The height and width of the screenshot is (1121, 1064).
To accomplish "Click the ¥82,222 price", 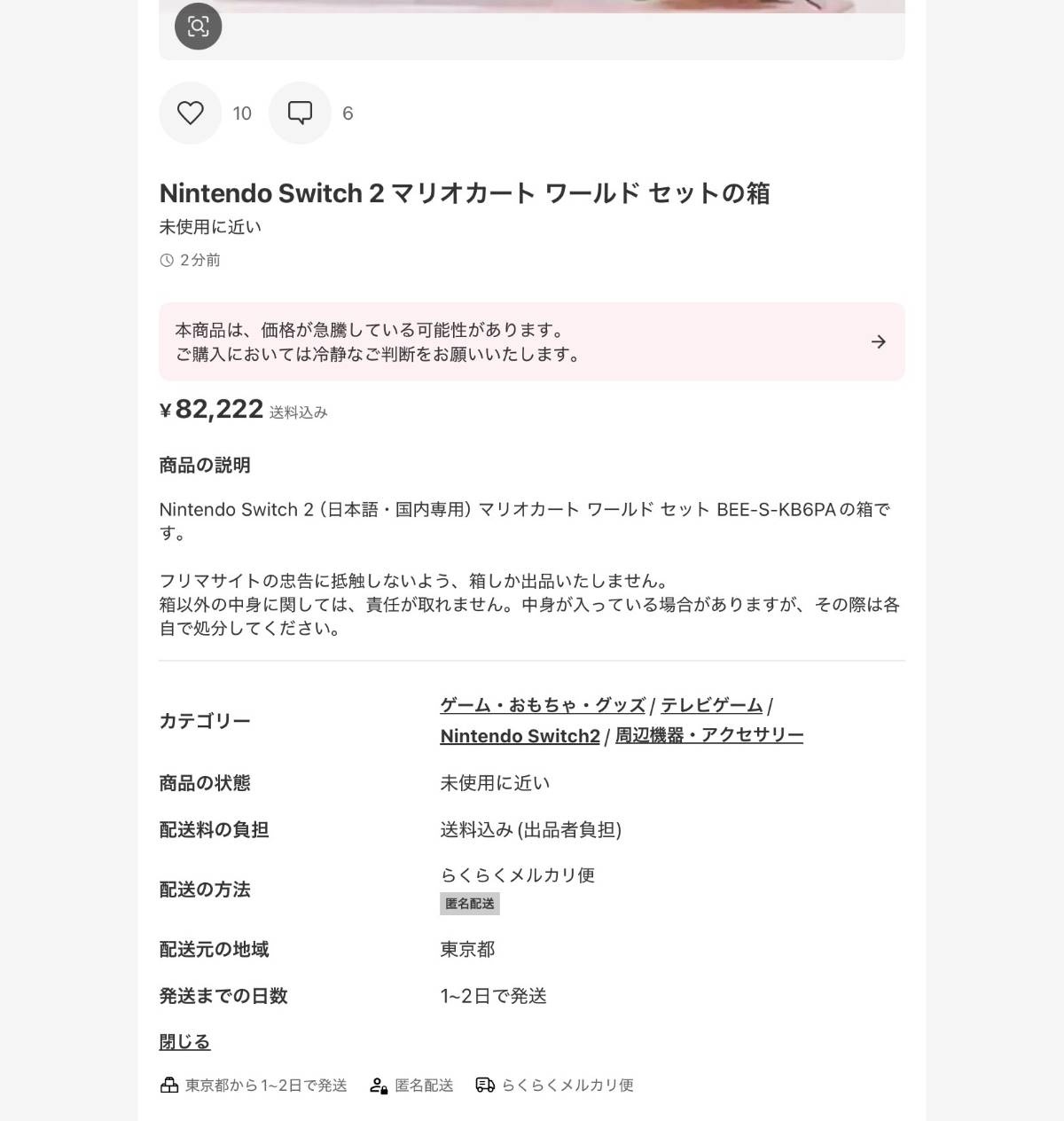I will (x=211, y=409).
